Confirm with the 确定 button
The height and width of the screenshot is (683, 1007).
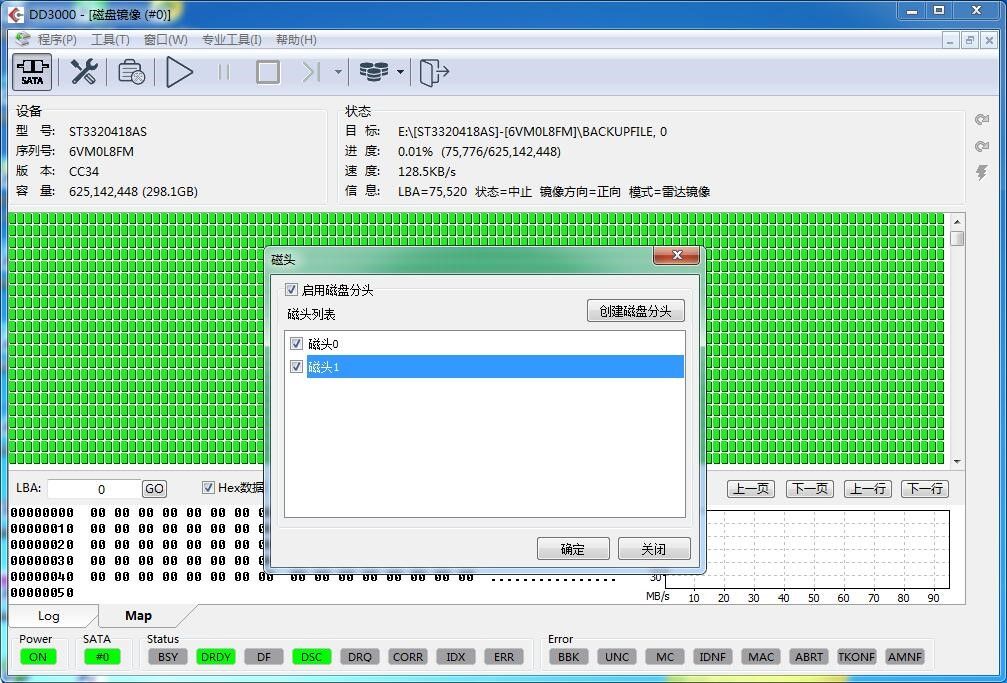pos(573,549)
